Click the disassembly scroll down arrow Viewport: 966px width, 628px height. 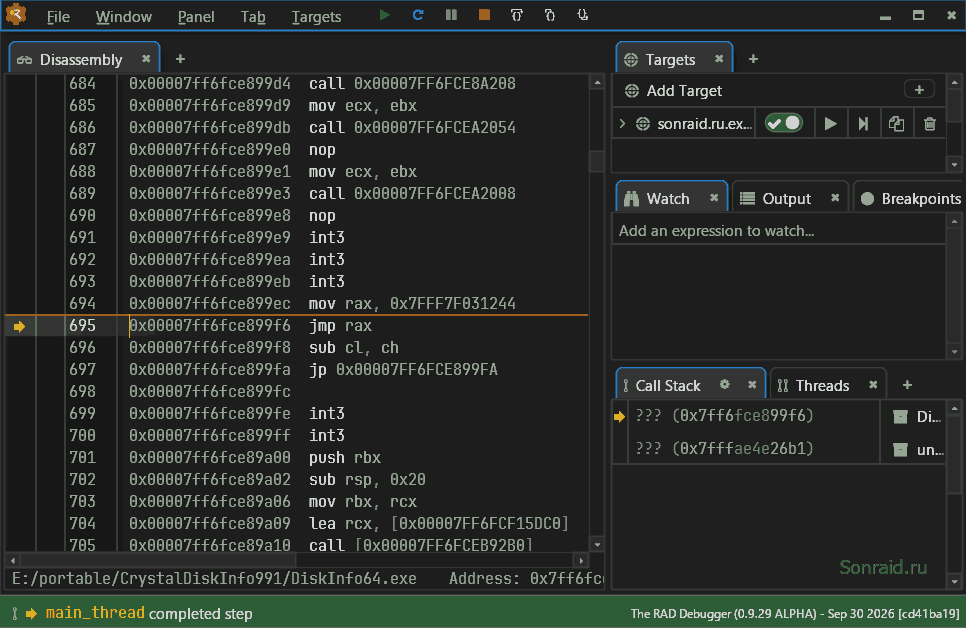596,544
